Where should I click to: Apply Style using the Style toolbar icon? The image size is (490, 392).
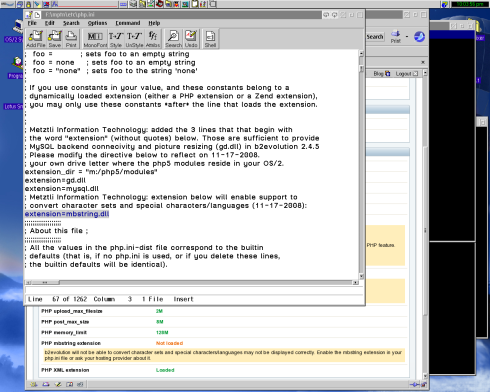[x=116, y=39]
